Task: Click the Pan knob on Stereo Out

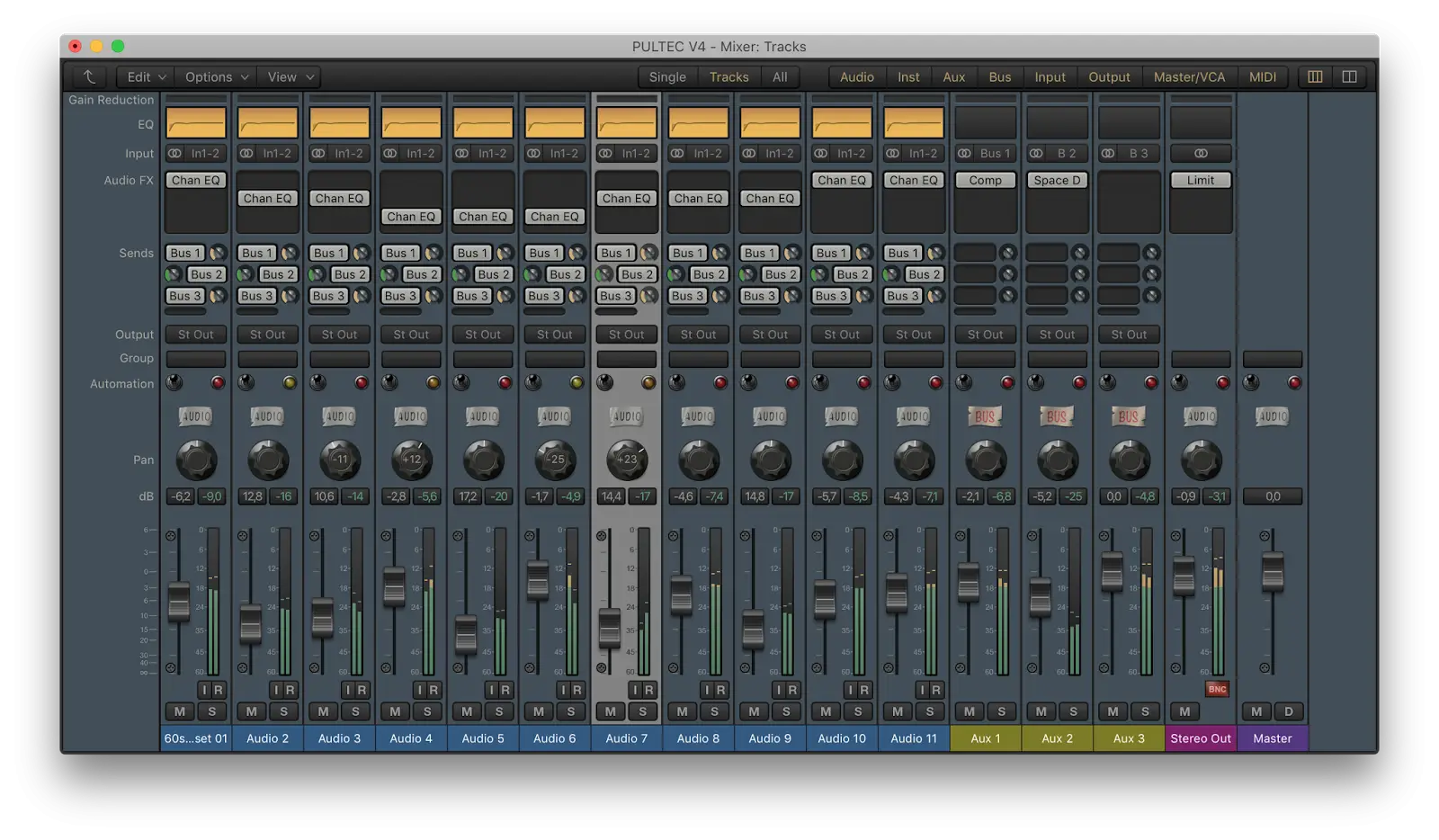Action: (x=1201, y=460)
